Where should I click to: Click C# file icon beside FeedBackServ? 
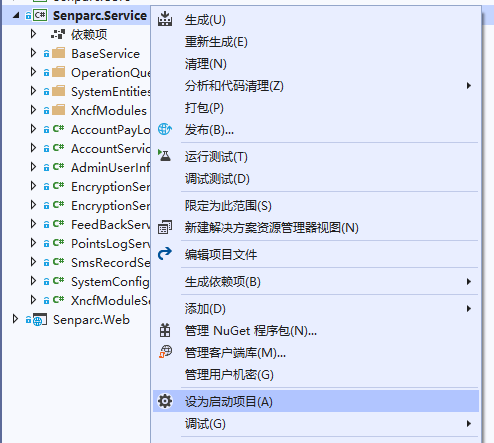59,224
